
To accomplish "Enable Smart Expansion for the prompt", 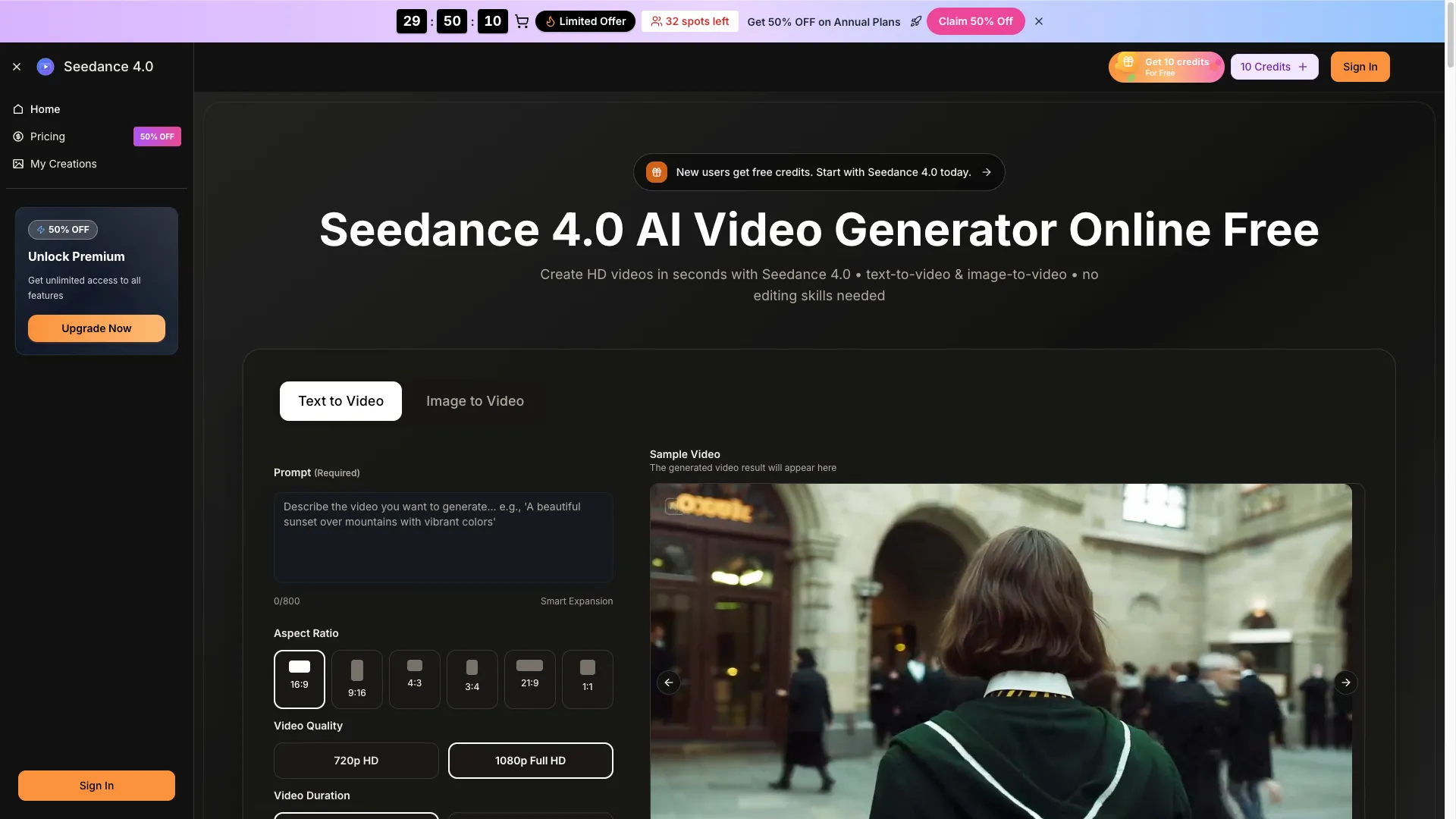I will pos(576,601).
